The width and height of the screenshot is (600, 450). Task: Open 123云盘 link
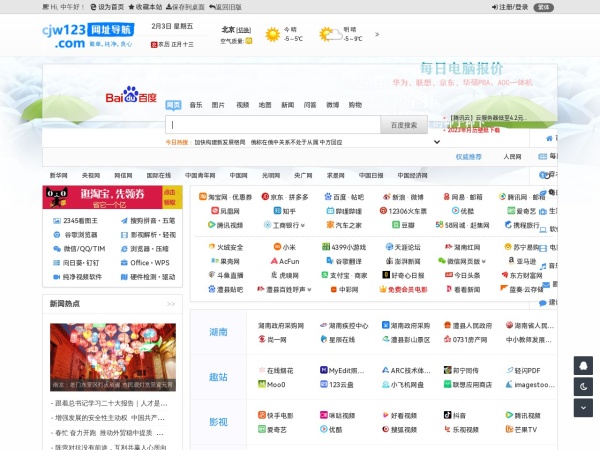[337, 385]
